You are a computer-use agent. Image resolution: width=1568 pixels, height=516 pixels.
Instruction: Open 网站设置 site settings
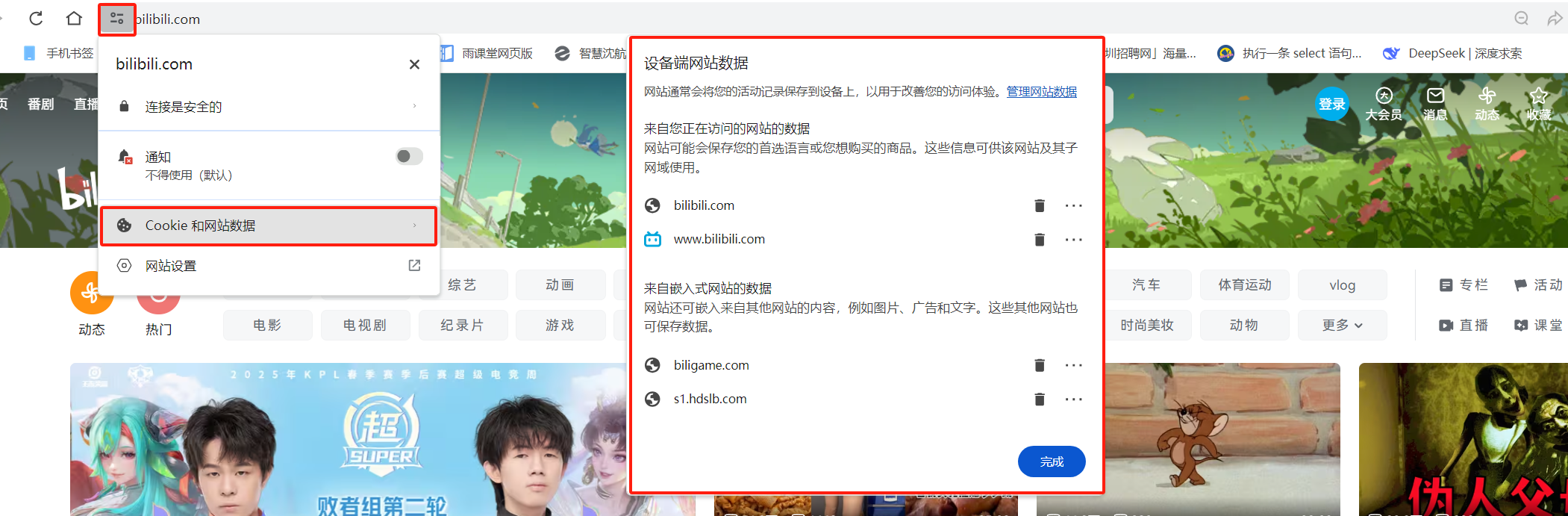coord(269,266)
